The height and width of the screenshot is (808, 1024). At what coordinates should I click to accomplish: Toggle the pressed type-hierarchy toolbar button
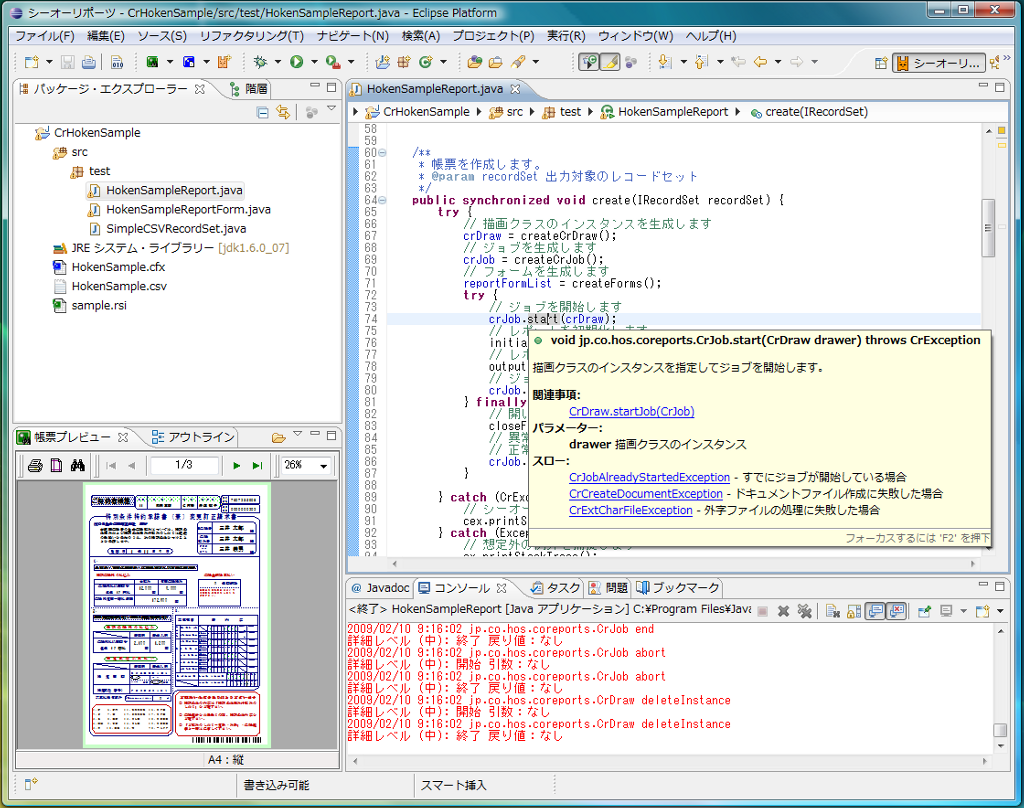[588, 62]
